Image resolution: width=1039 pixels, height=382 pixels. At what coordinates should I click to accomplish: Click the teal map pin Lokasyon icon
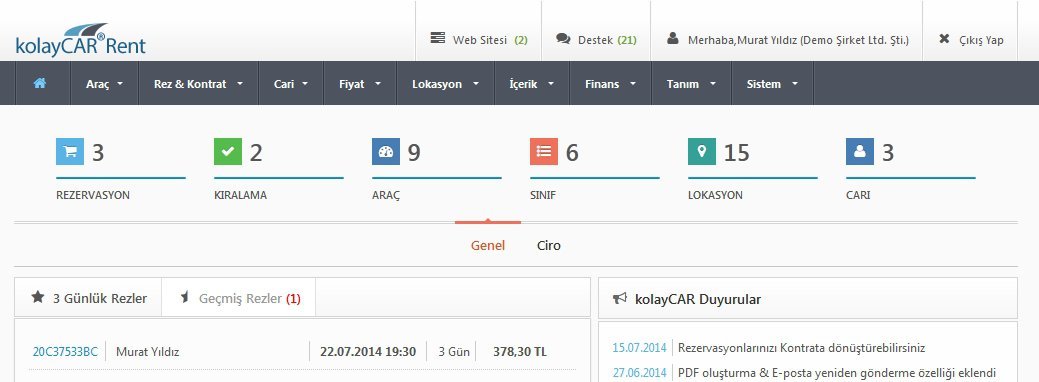[702, 151]
